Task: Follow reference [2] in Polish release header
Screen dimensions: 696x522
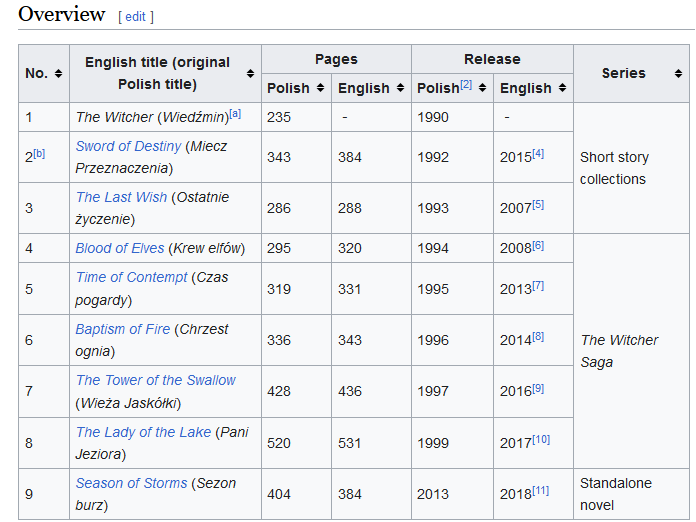Action: click(x=466, y=84)
